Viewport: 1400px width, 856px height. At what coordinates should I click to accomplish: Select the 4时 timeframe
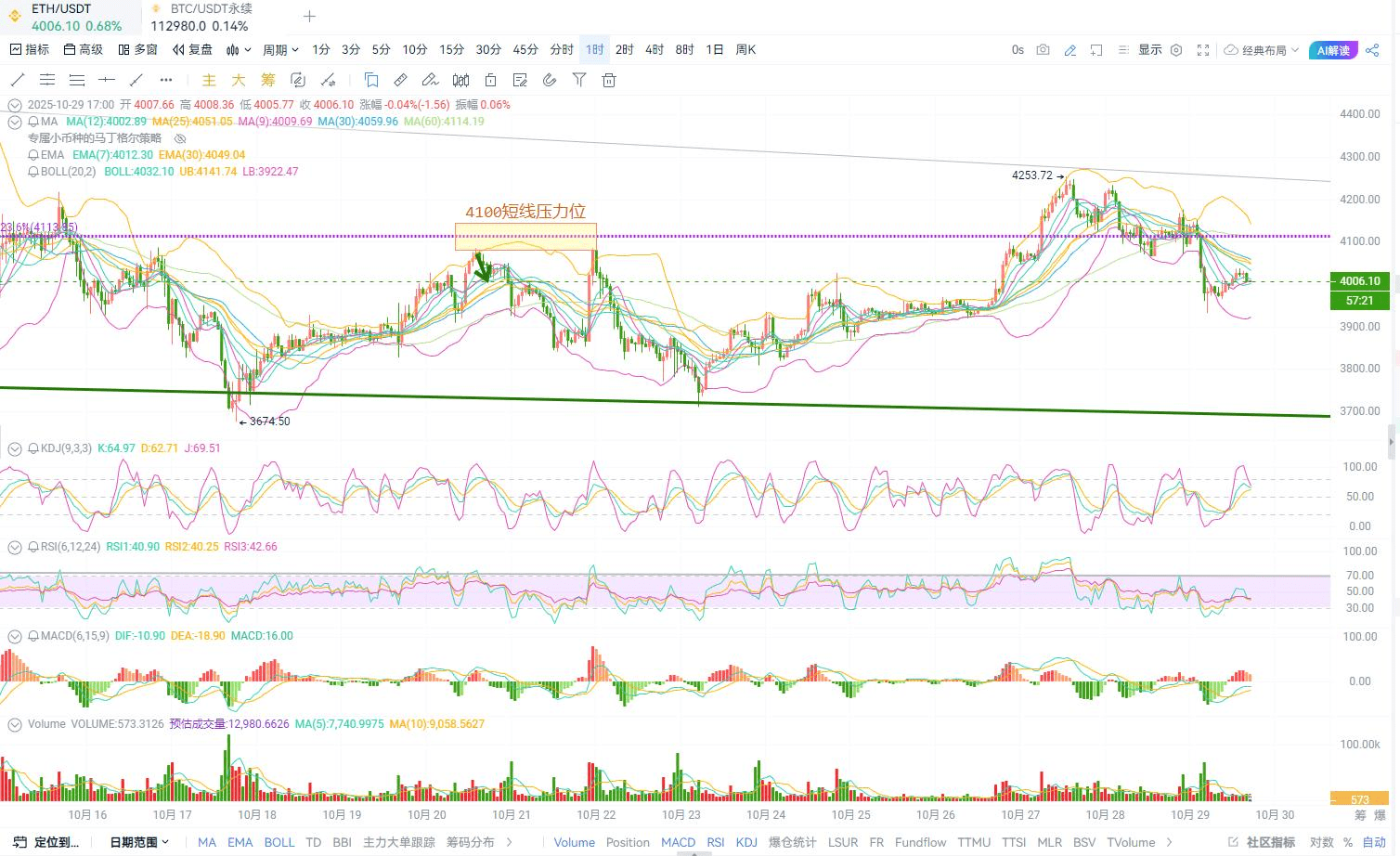[x=655, y=50]
